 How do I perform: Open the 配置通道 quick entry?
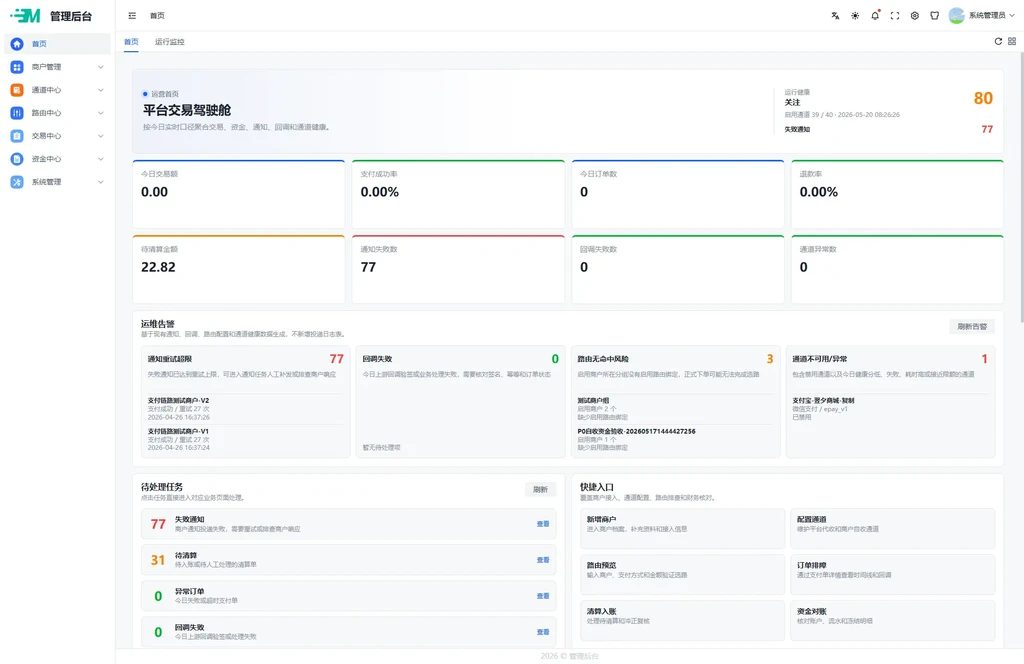(893, 528)
